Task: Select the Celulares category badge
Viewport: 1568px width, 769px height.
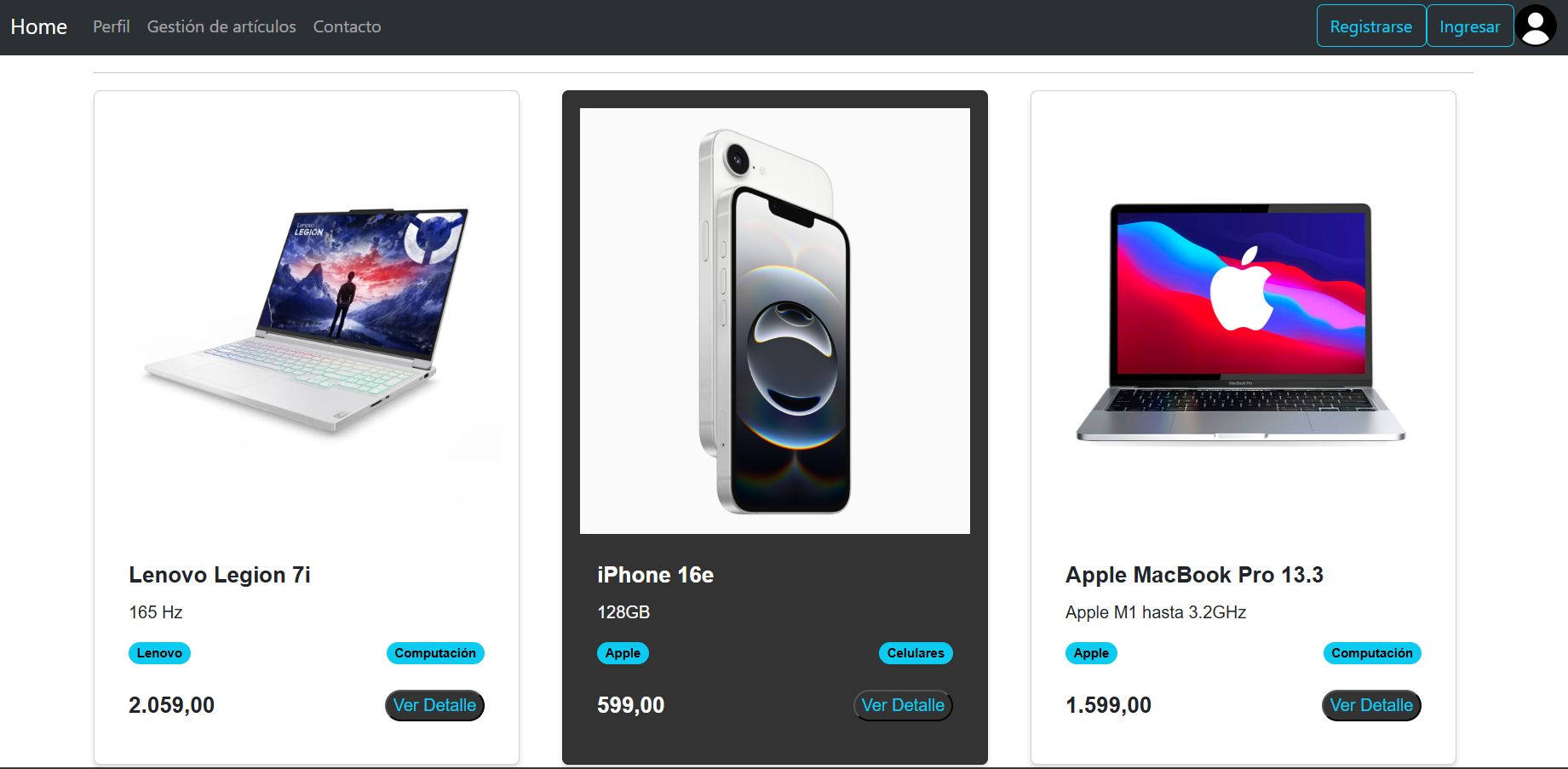Action: point(916,653)
